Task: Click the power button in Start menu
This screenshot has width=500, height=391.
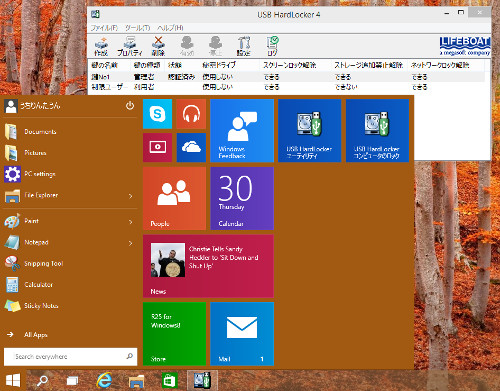Action: click(x=130, y=106)
